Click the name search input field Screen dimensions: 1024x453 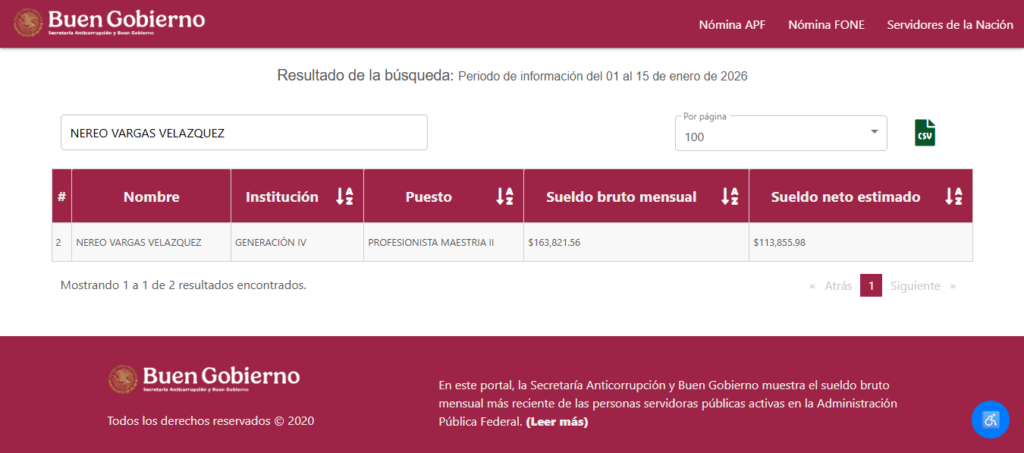click(244, 133)
